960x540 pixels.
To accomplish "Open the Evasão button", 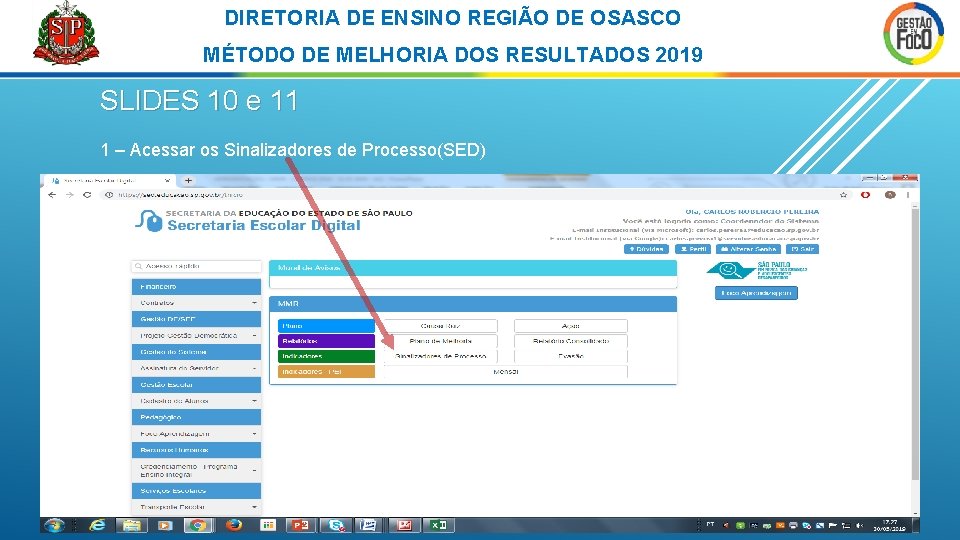I will 571,356.
